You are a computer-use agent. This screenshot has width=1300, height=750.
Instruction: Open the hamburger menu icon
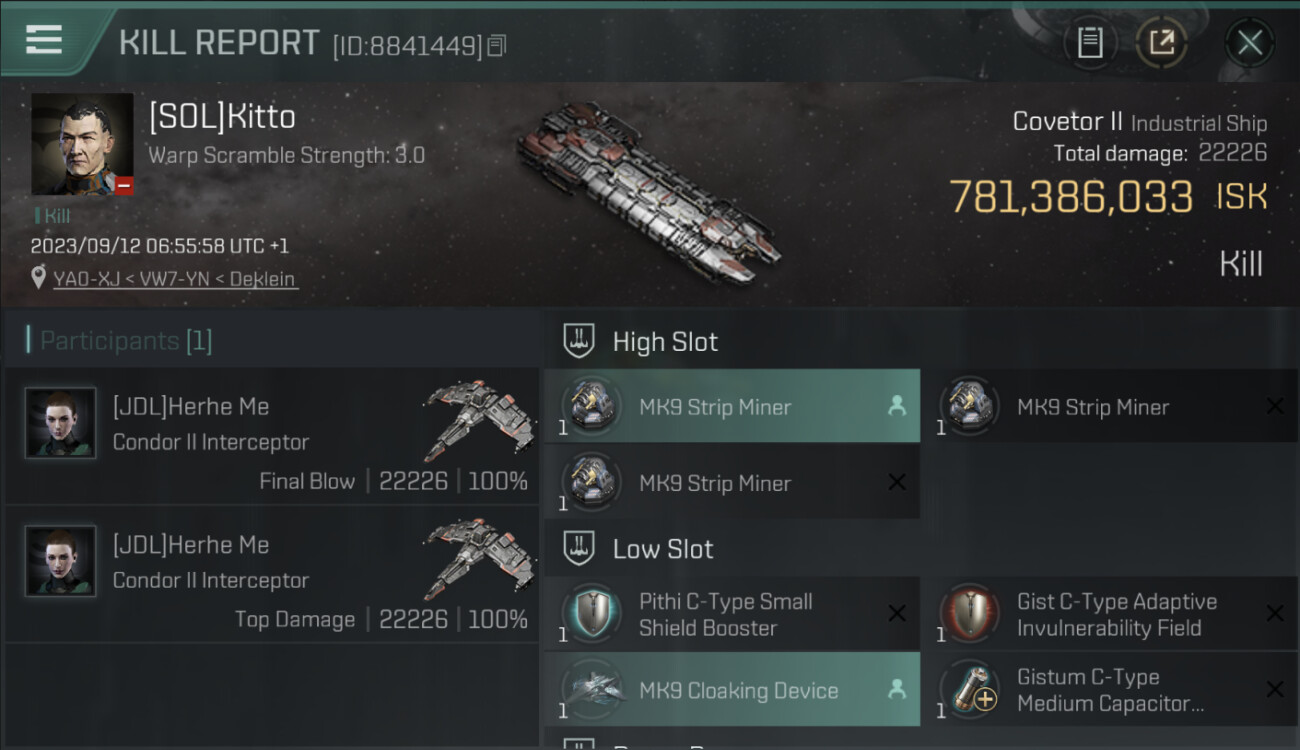click(44, 40)
